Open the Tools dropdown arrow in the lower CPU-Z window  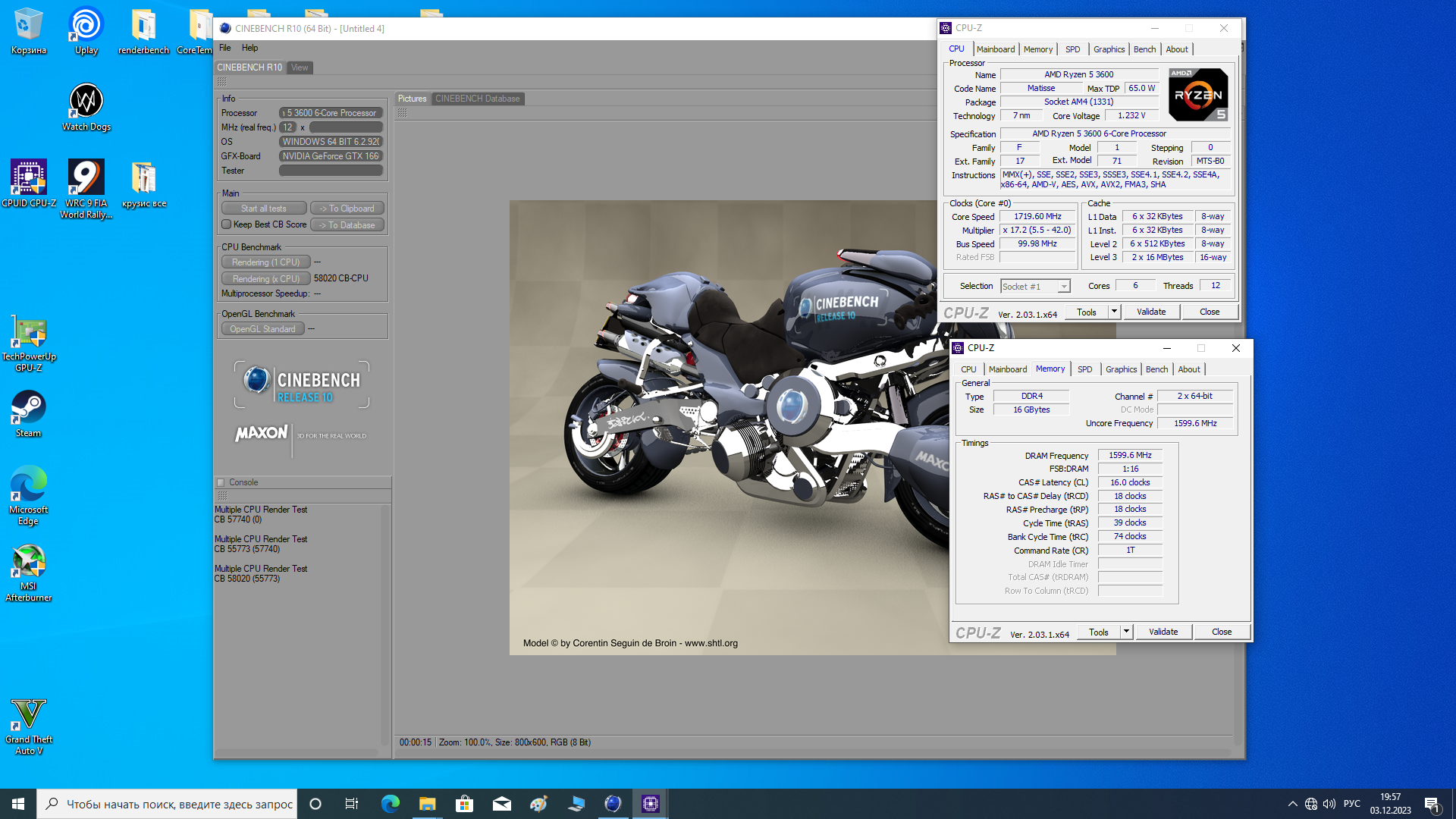coord(1126,632)
